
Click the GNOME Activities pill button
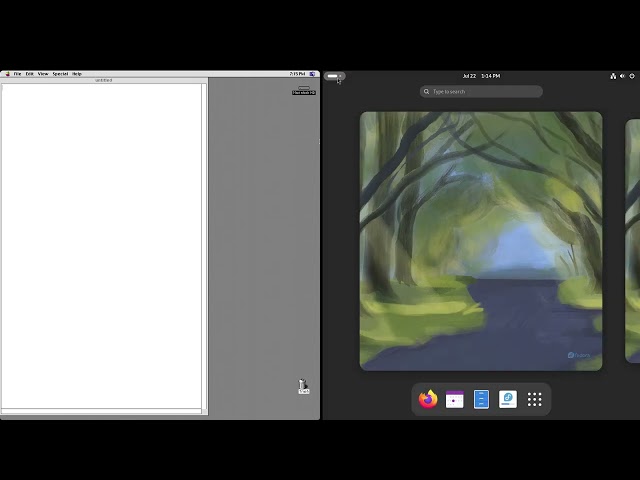click(335, 76)
